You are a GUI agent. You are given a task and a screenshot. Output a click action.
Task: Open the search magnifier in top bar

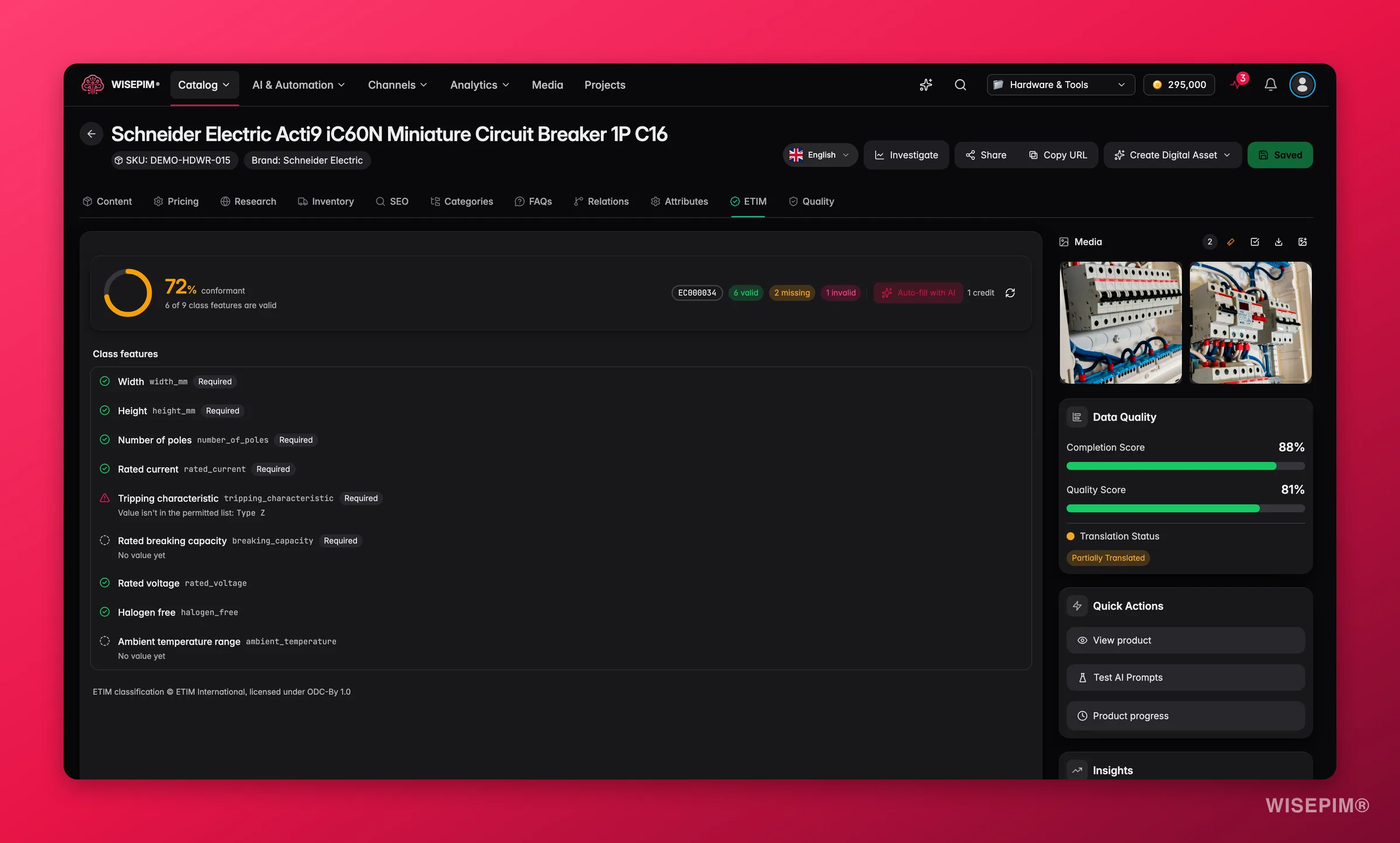point(960,85)
